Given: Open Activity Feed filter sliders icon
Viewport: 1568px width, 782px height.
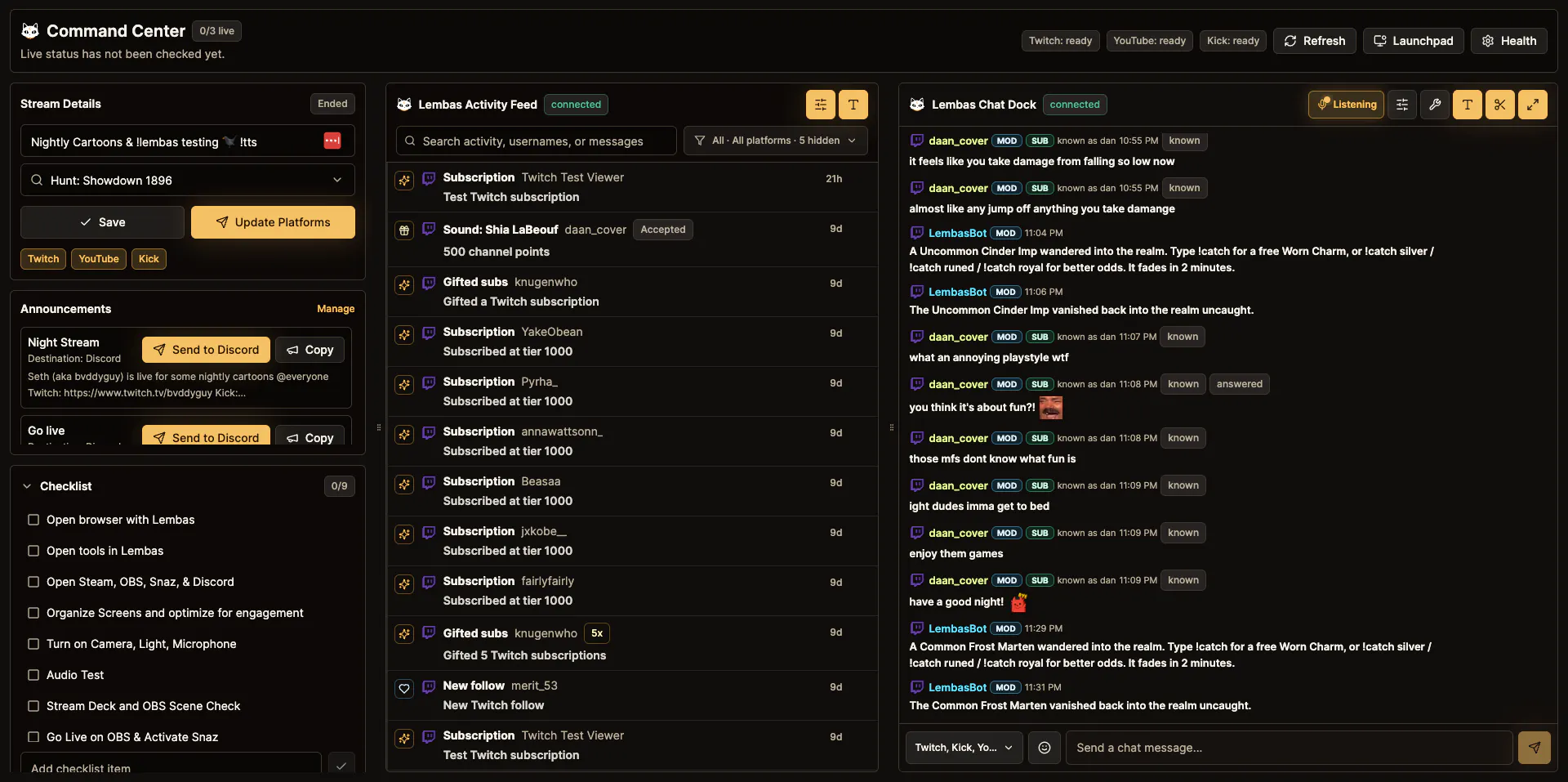Looking at the screenshot, I should coord(820,105).
